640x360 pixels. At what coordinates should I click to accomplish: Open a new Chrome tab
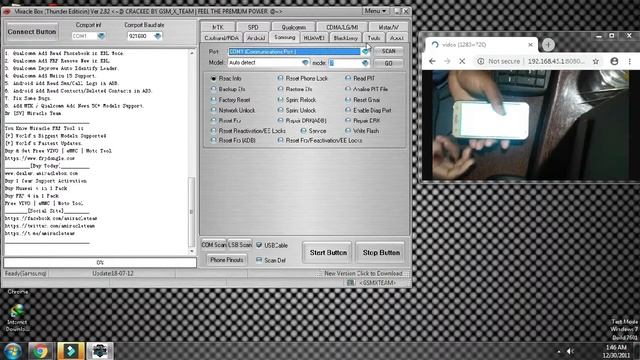click(548, 44)
